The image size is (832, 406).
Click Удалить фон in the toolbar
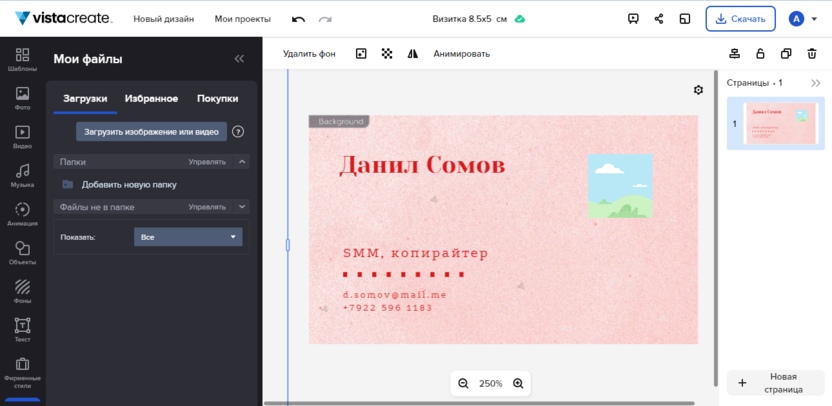[x=309, y=54]
